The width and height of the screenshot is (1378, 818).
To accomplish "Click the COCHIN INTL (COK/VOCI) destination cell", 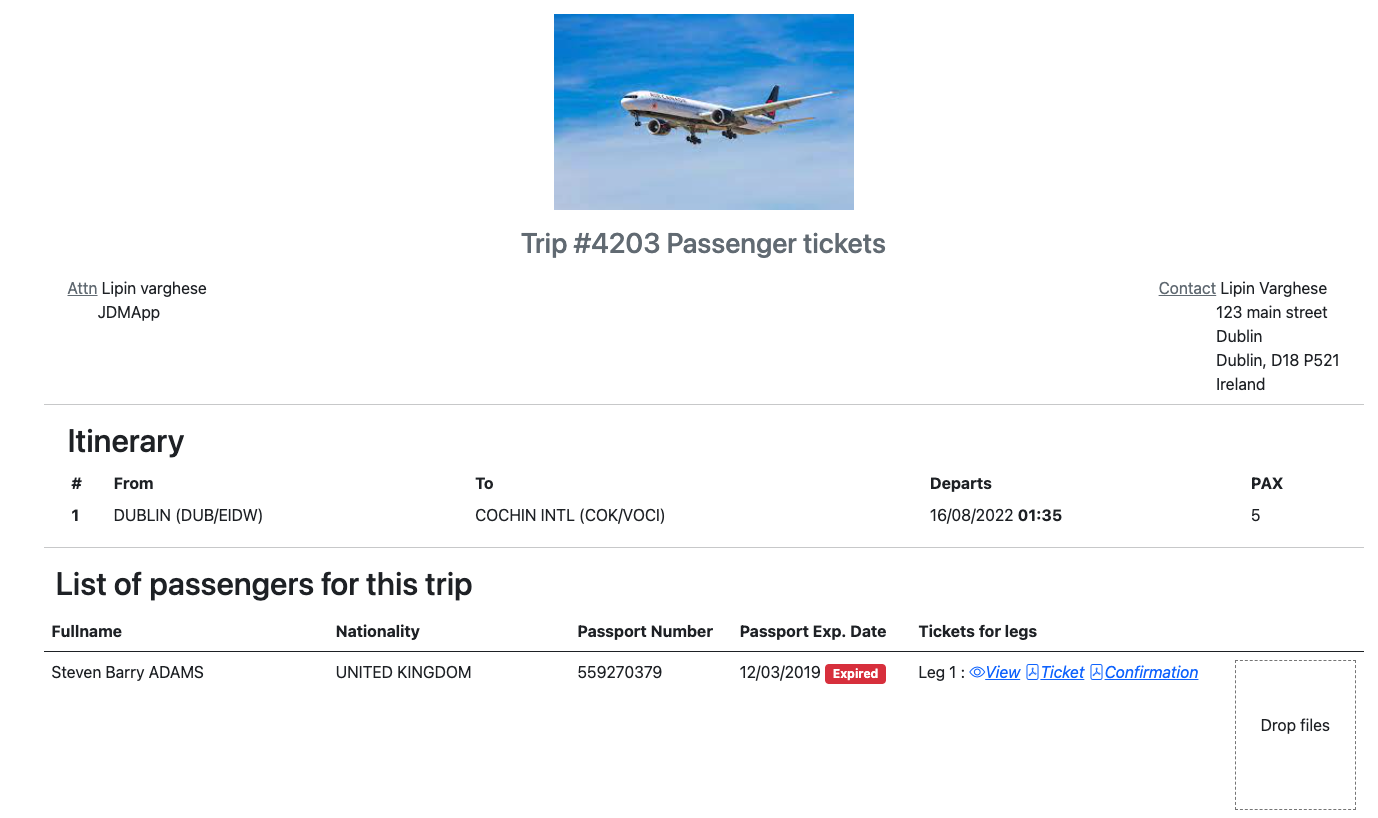I will [x=570, y=516].
